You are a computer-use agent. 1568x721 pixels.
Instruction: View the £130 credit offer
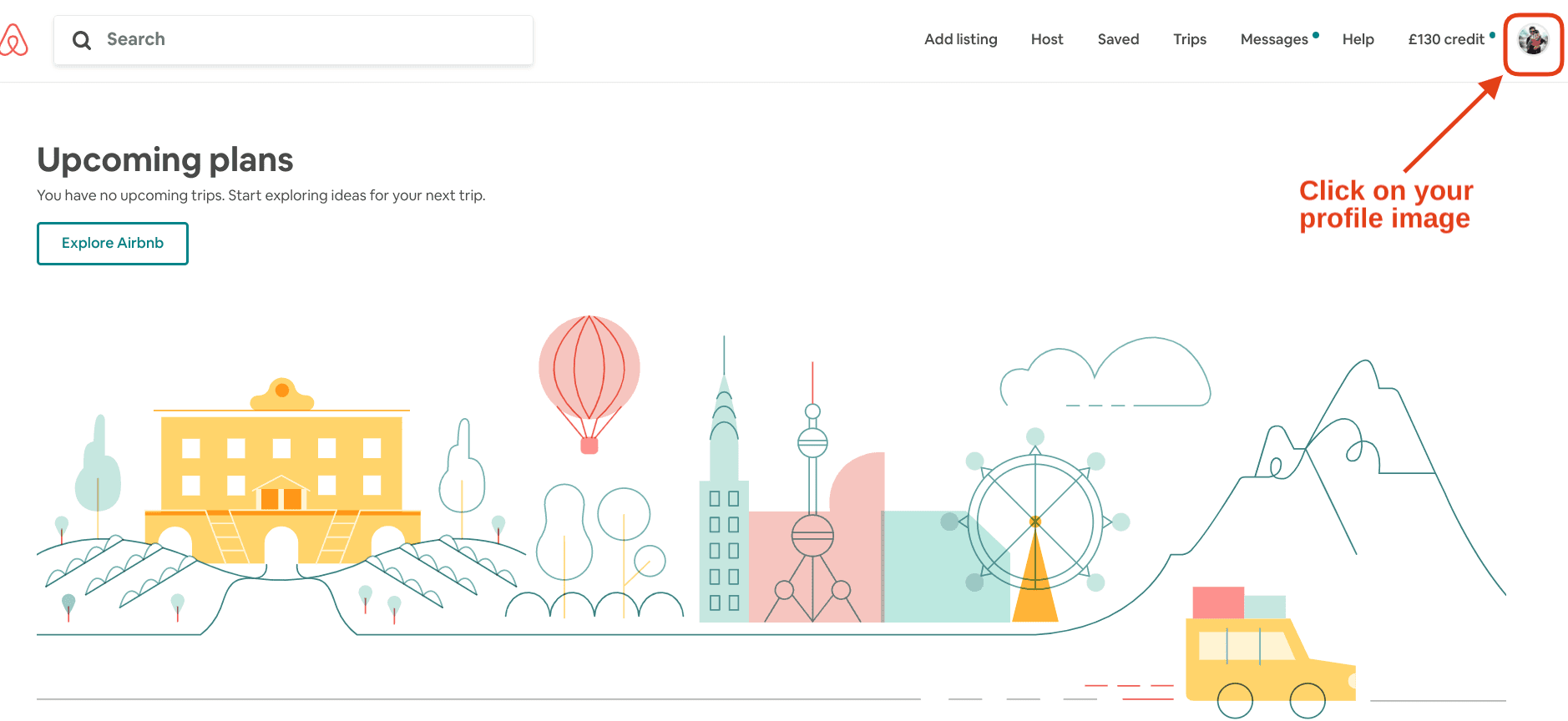click(1446, 39)
